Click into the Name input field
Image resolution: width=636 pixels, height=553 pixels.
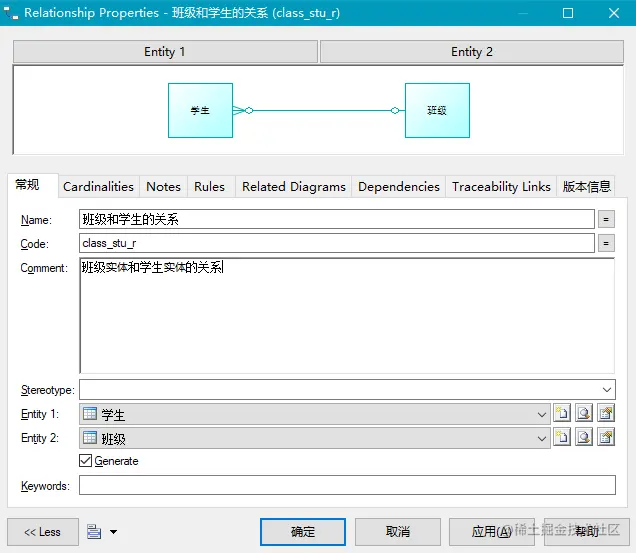(337, 219)
